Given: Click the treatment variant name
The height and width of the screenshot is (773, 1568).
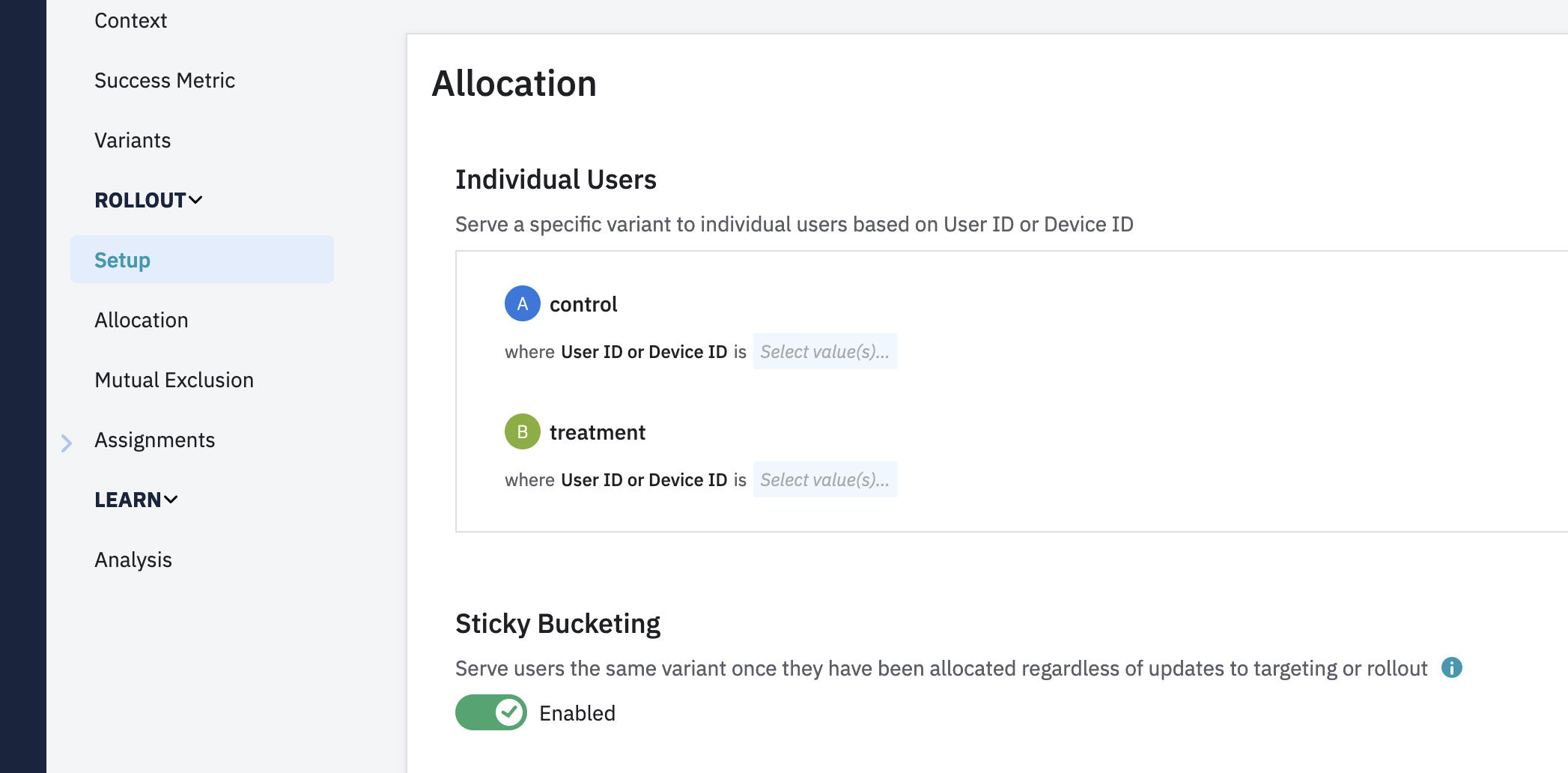Looking at the screenshot, I should [x=597, y=432].
